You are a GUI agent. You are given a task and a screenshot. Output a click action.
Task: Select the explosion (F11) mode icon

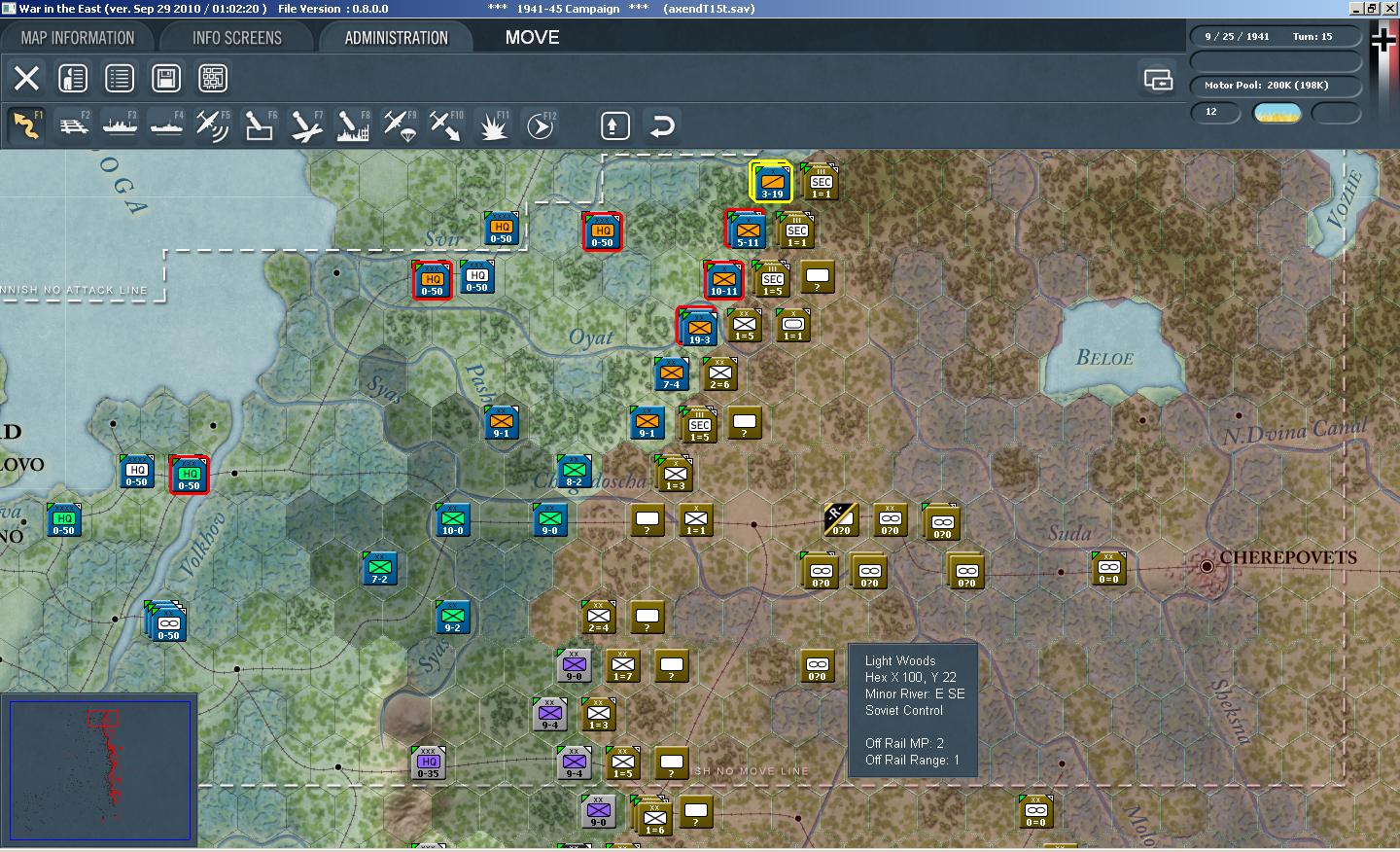point(493,125)
